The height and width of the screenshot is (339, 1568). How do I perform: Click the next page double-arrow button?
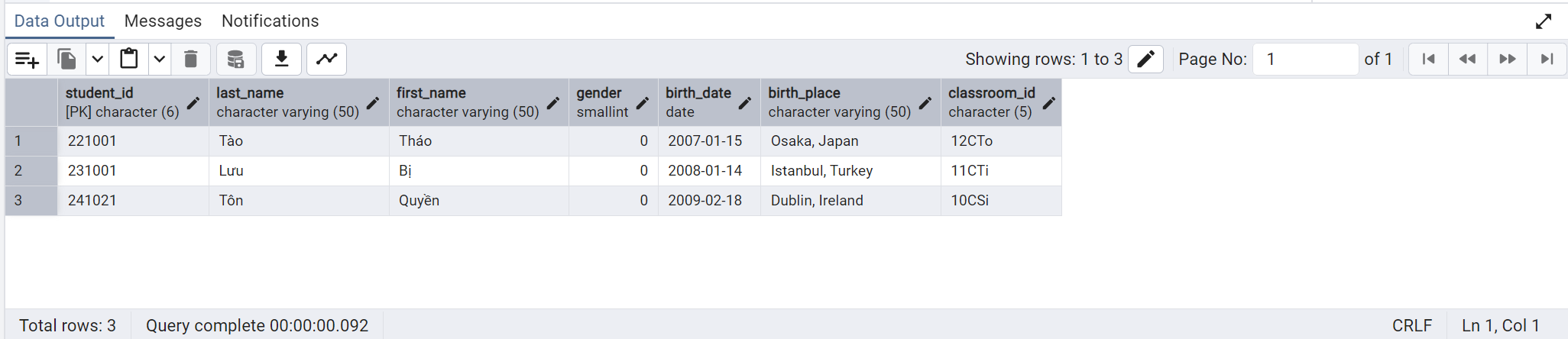coord(1508,60)
